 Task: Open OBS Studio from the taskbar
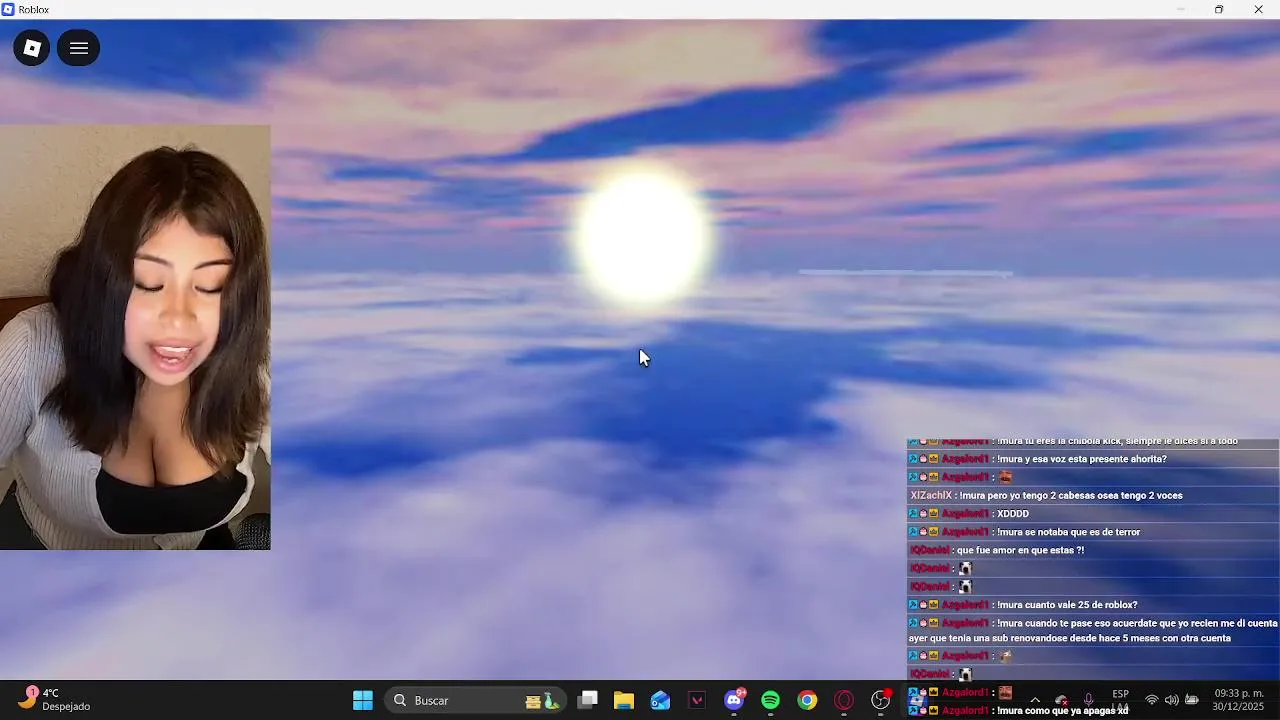(880, 700)
